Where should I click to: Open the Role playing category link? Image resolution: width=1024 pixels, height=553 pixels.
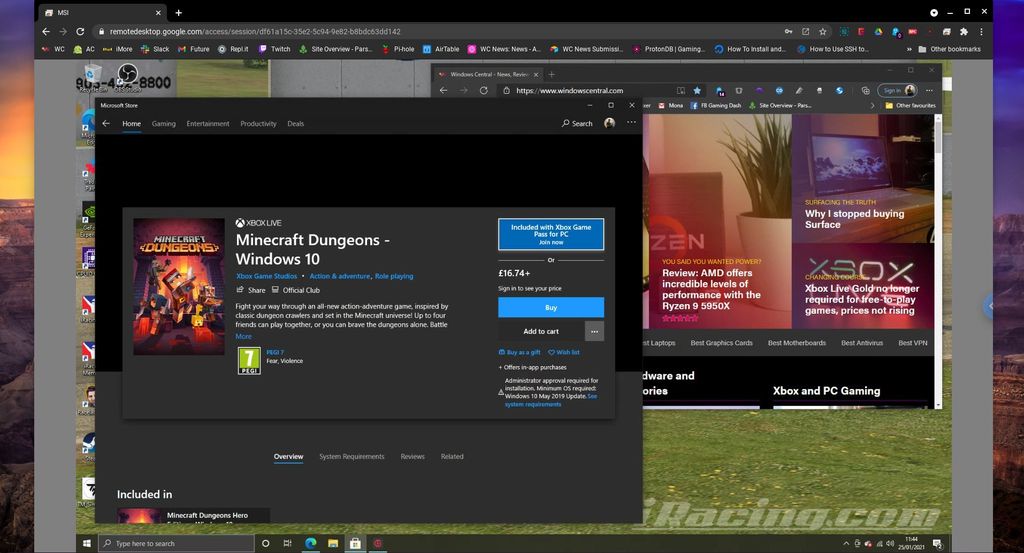click(394, 276)
